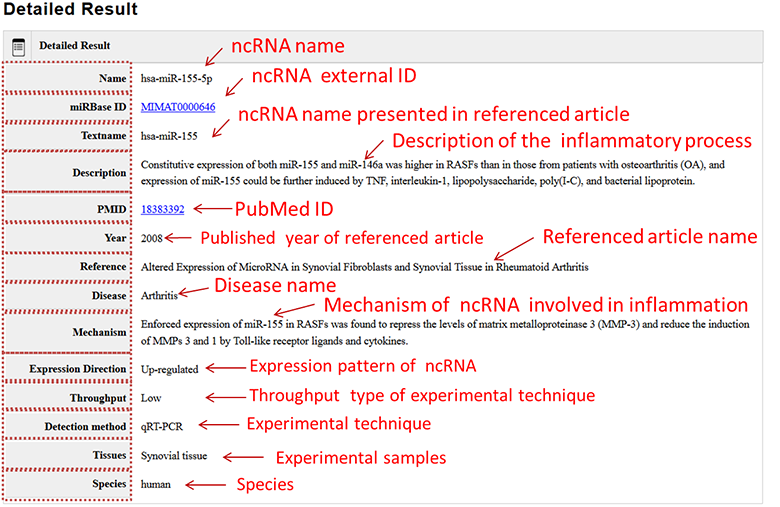Click the 'Throughput' field label

coord(98,398)
